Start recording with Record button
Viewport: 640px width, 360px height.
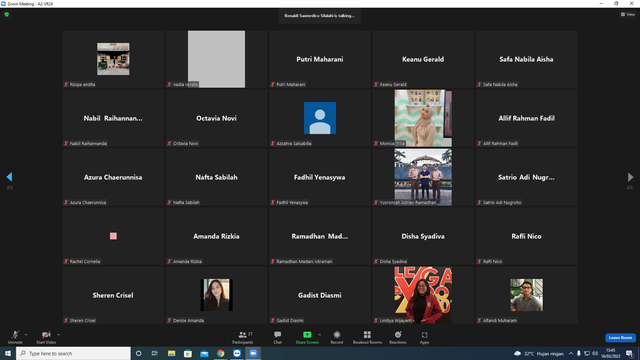click(337, 337)
